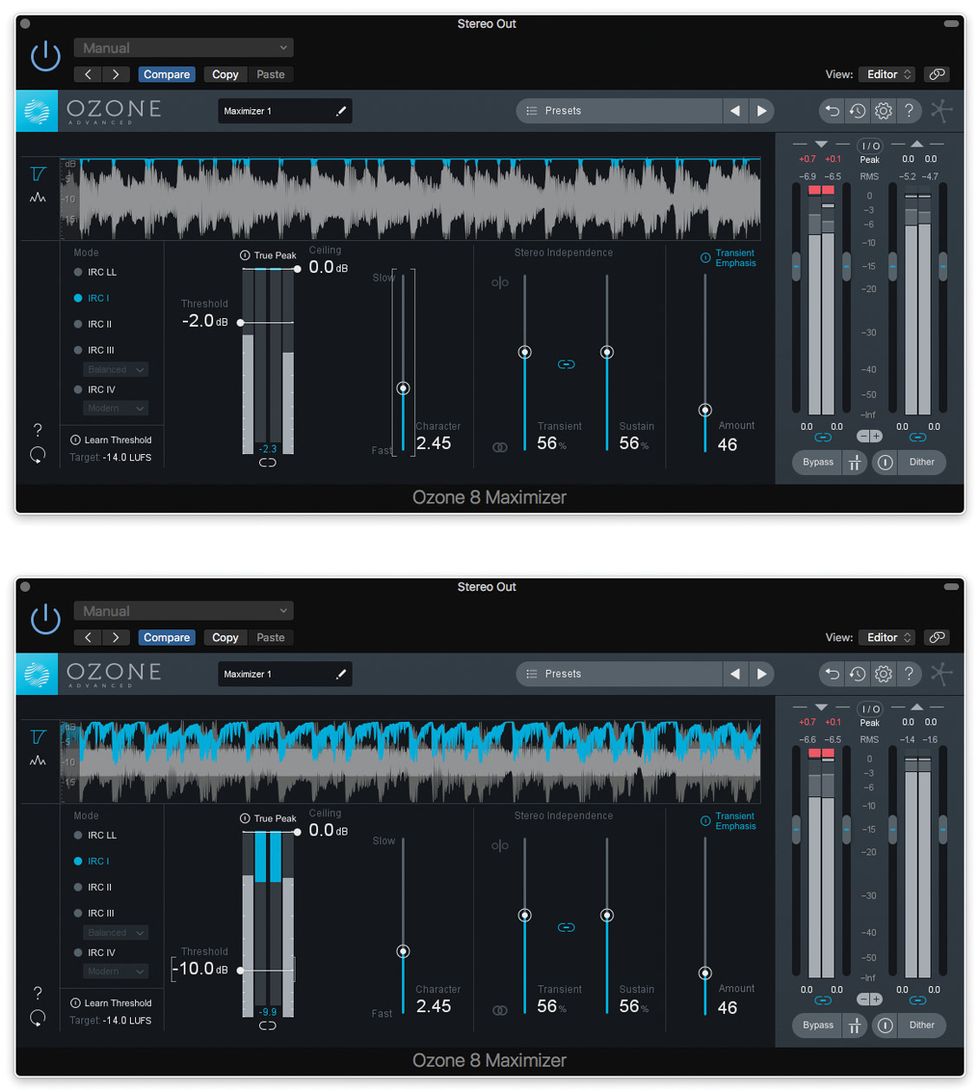Click the transient/sustain link icon in upper window

point(566,364)
